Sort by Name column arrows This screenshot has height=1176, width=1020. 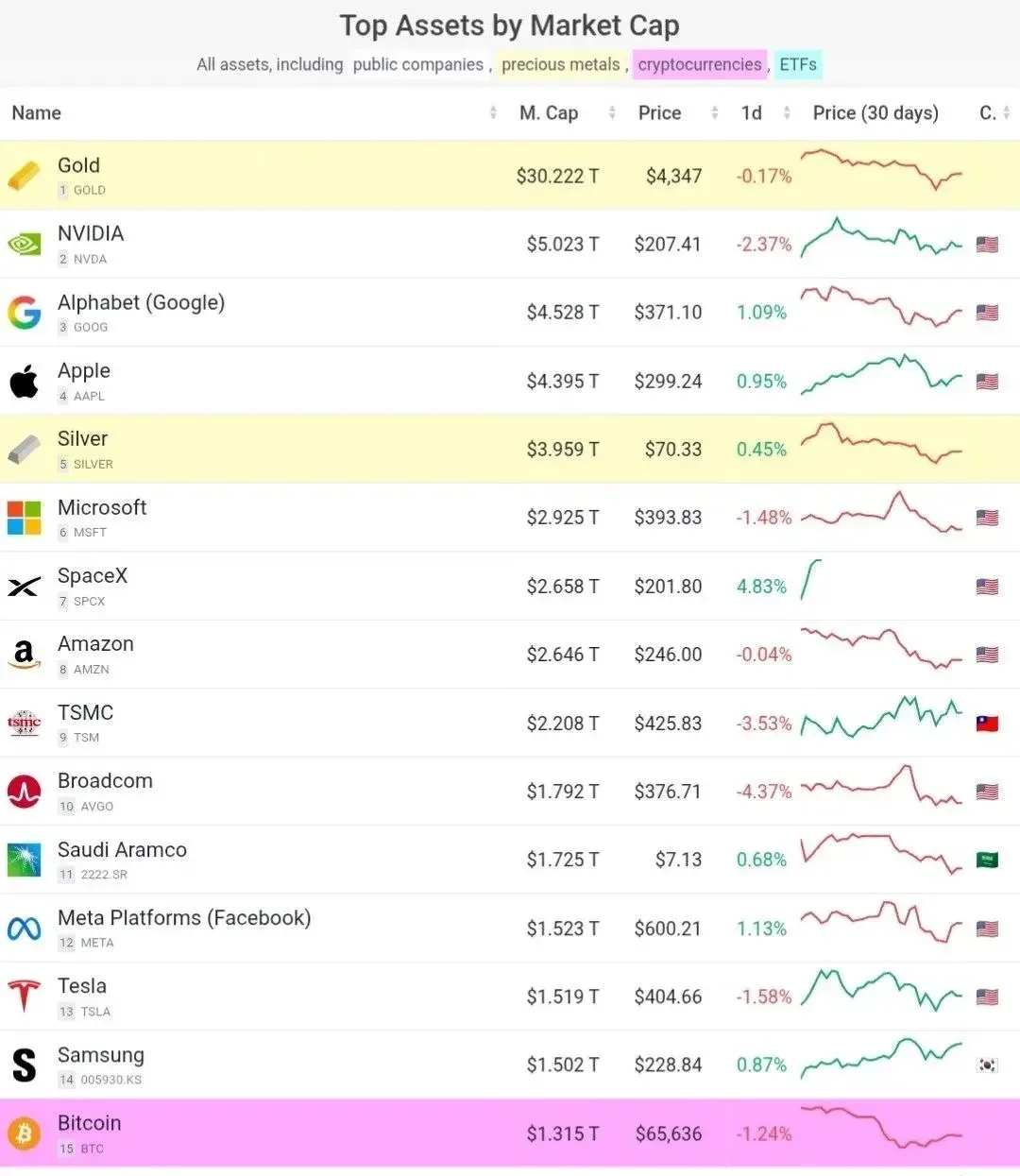(x=493, y=113)
